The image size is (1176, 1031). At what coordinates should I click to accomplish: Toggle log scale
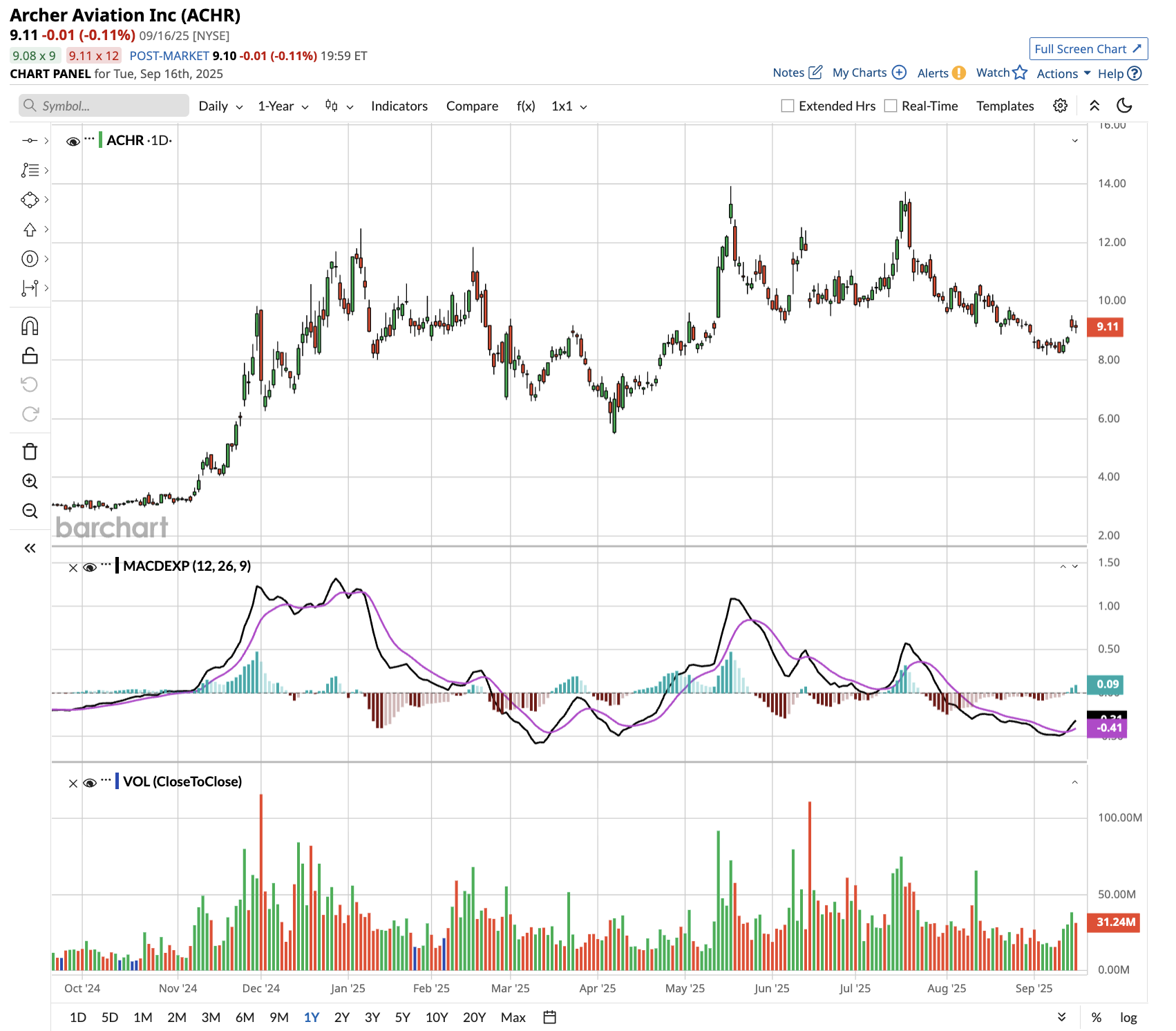(x=1128, y=1017)
